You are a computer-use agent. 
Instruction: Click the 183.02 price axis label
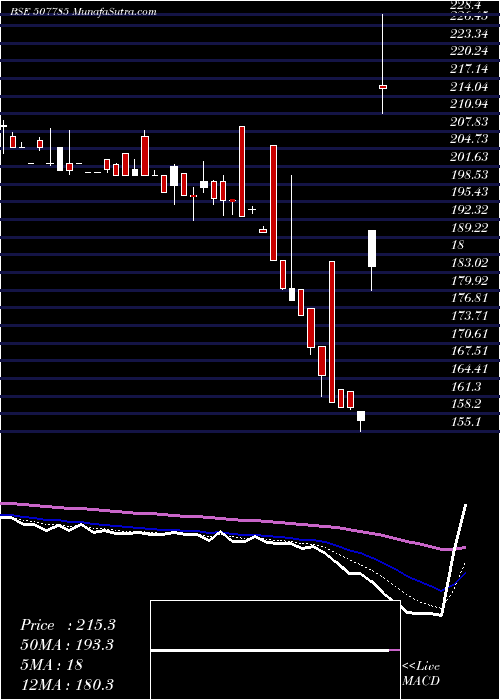coord(468,263)
